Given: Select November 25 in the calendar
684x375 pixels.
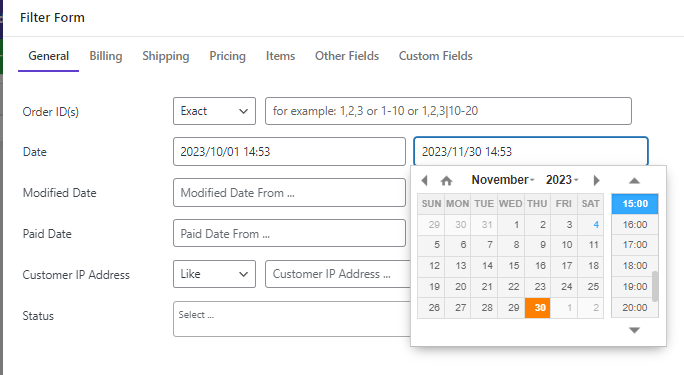Looking at the screenshot, I should [x=591, y=287].
